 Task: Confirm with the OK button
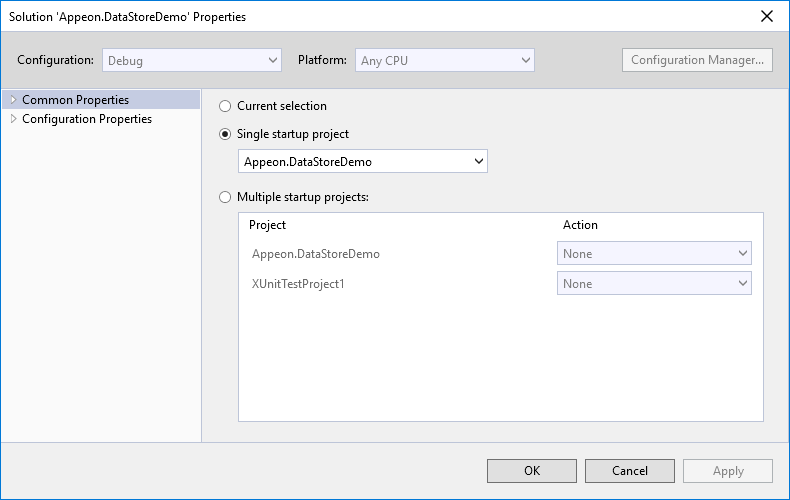tap(532, 471)
